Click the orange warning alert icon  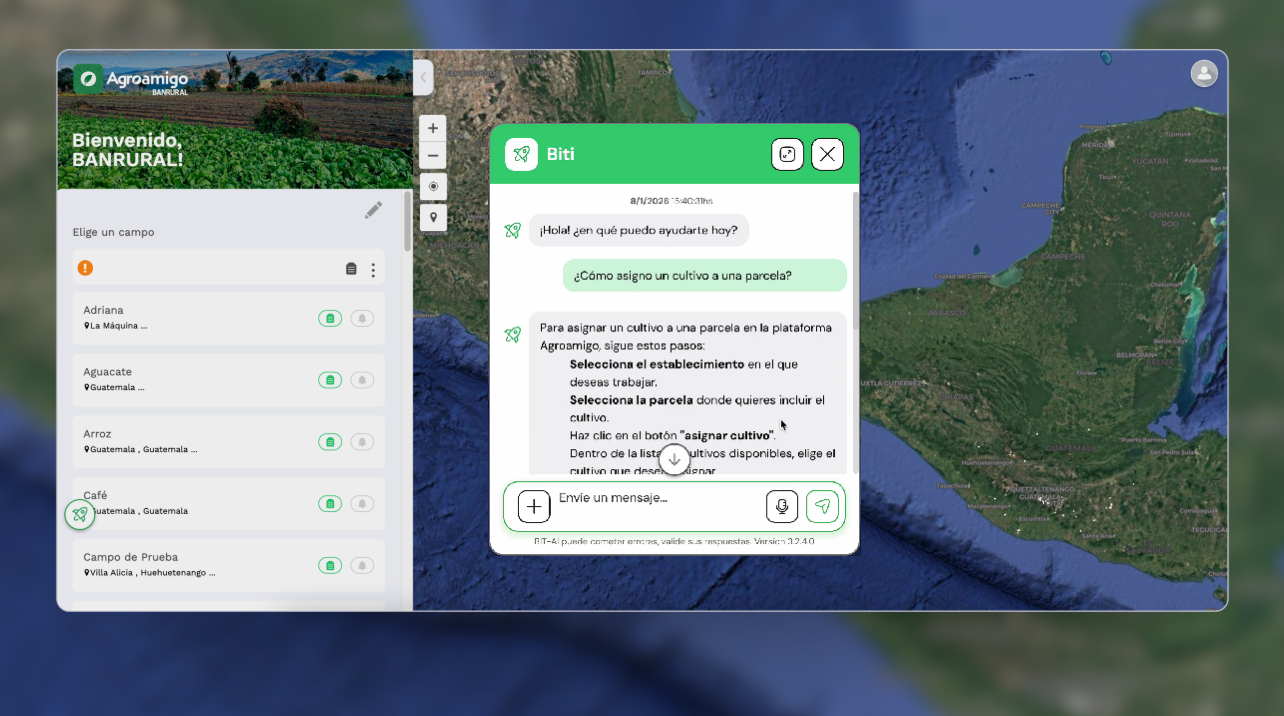point(85,268)
